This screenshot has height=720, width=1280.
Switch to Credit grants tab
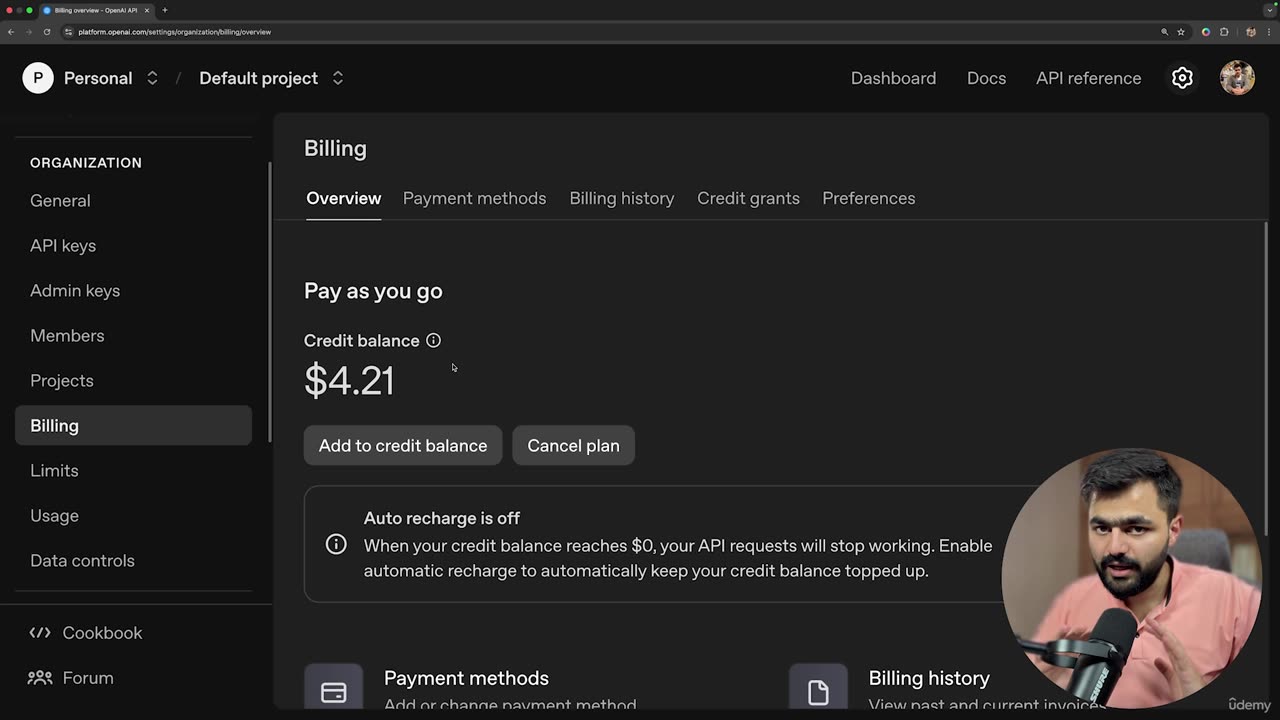click(748, 198)
